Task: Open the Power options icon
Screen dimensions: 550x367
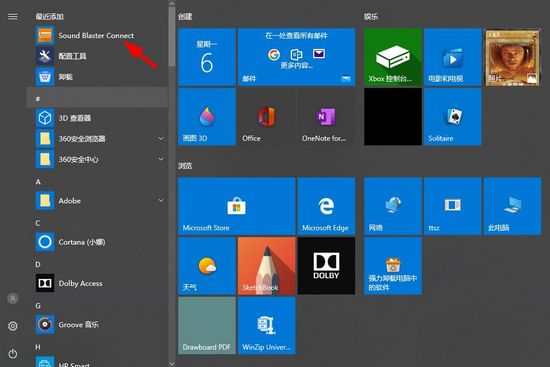Action: (x=13, y=354)
